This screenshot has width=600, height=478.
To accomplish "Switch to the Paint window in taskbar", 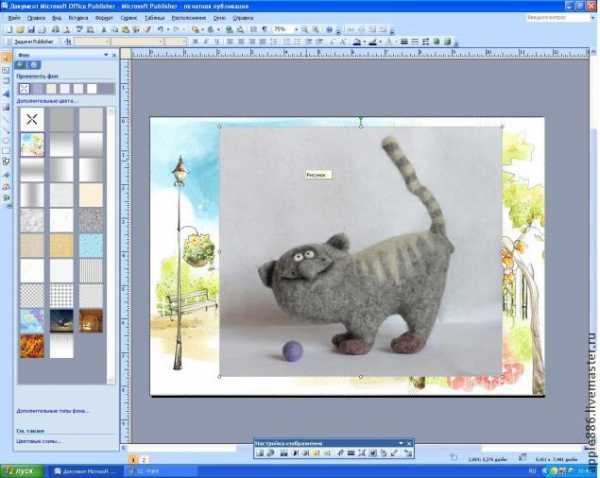I will [x=161, y=471].
